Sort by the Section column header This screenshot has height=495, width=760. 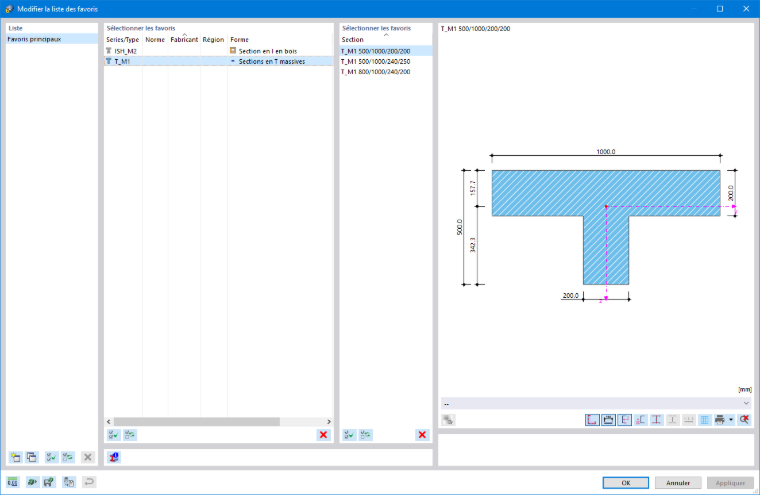[x=386, y=40]
